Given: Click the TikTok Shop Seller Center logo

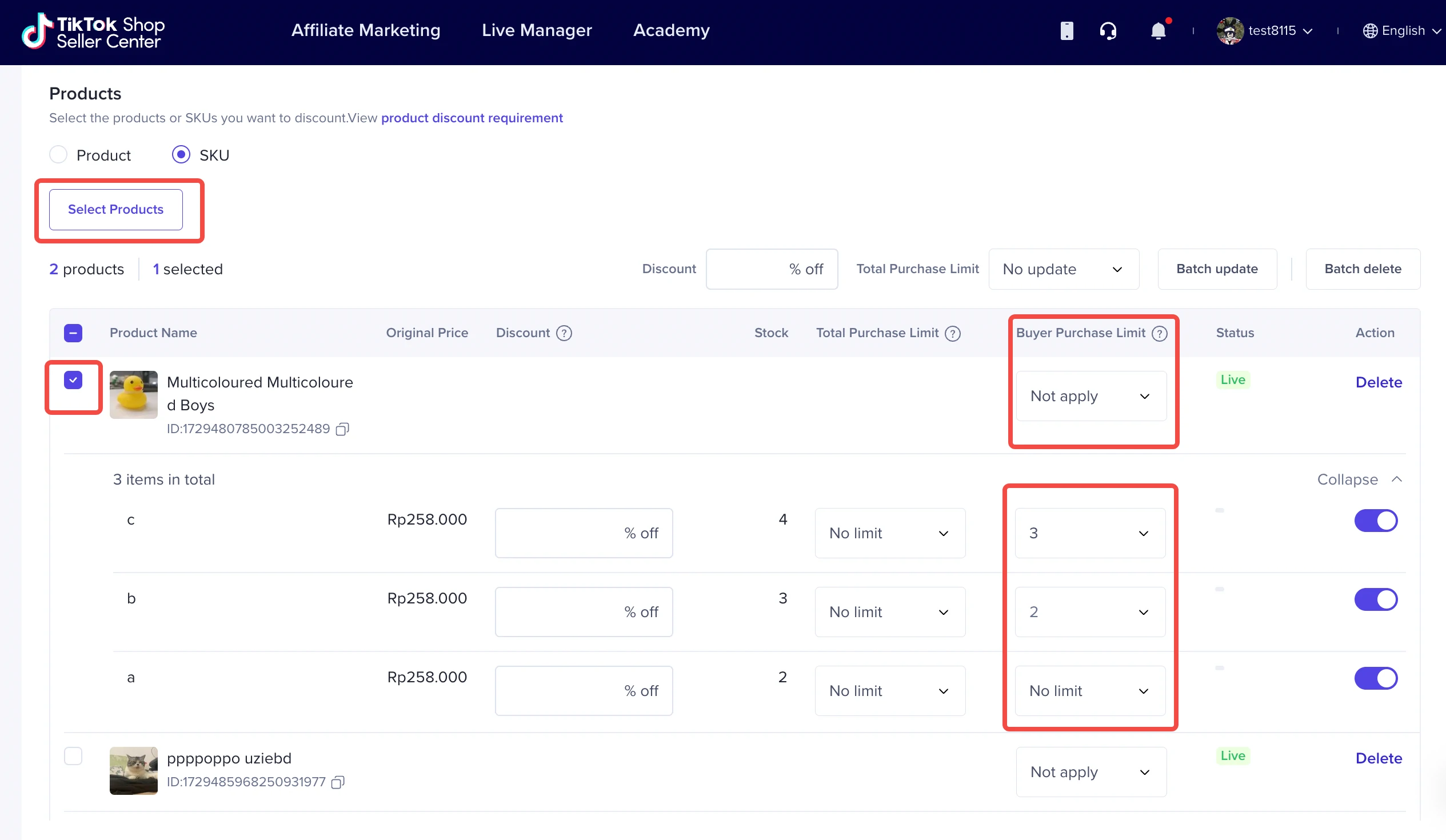Looking at the screenshot, I should [94, 31].
